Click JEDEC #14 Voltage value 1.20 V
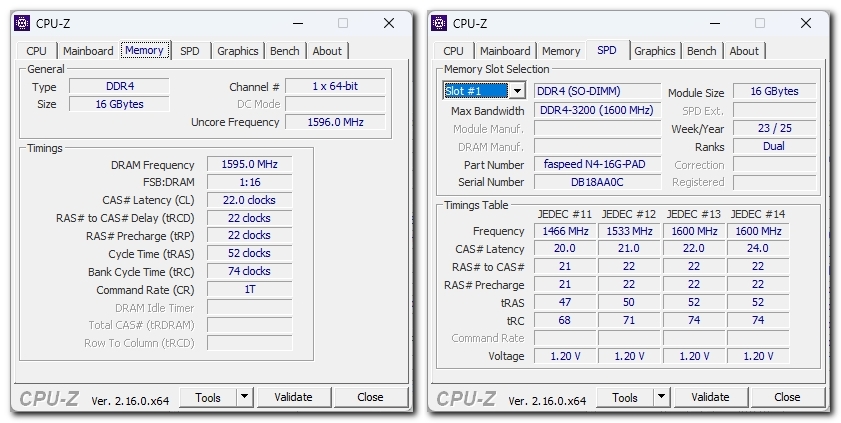This screenshot has width=841, height=423. coord(758,356)
